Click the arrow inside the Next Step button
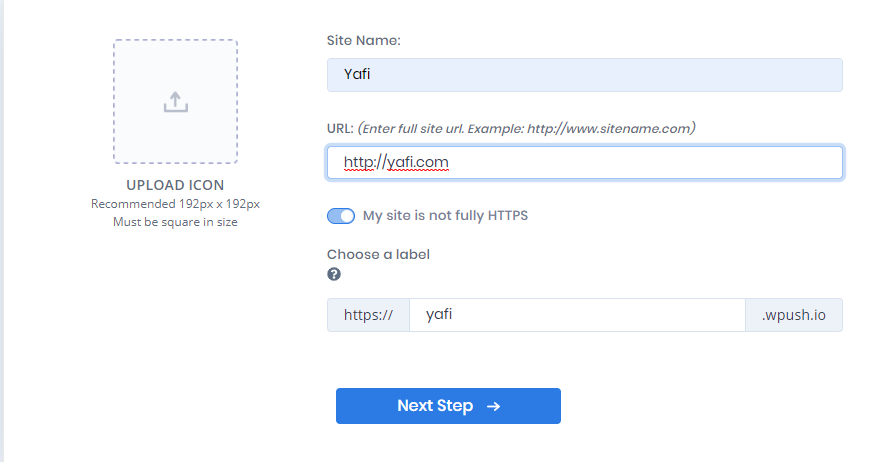 [x=493, y=406]
